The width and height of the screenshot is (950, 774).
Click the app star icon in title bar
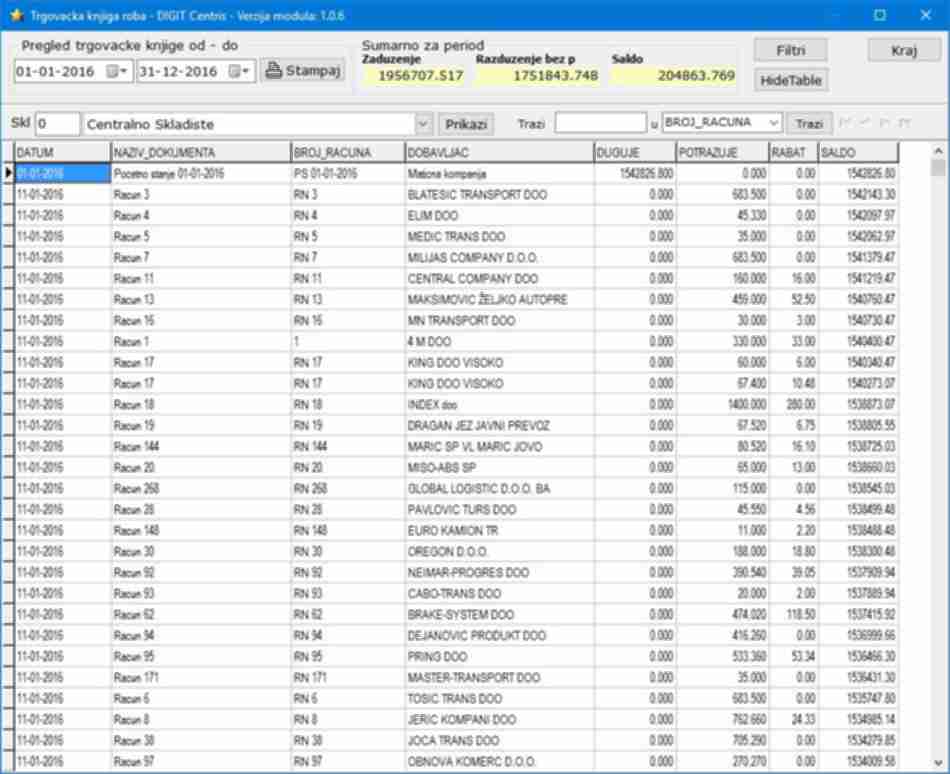16,15
